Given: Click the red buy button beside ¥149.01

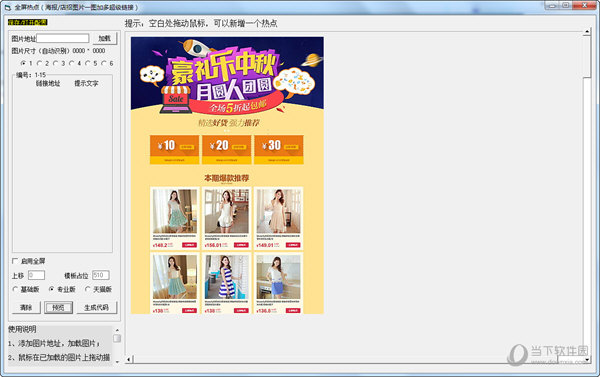Looking at the screenshot, I should pos(293,245).
